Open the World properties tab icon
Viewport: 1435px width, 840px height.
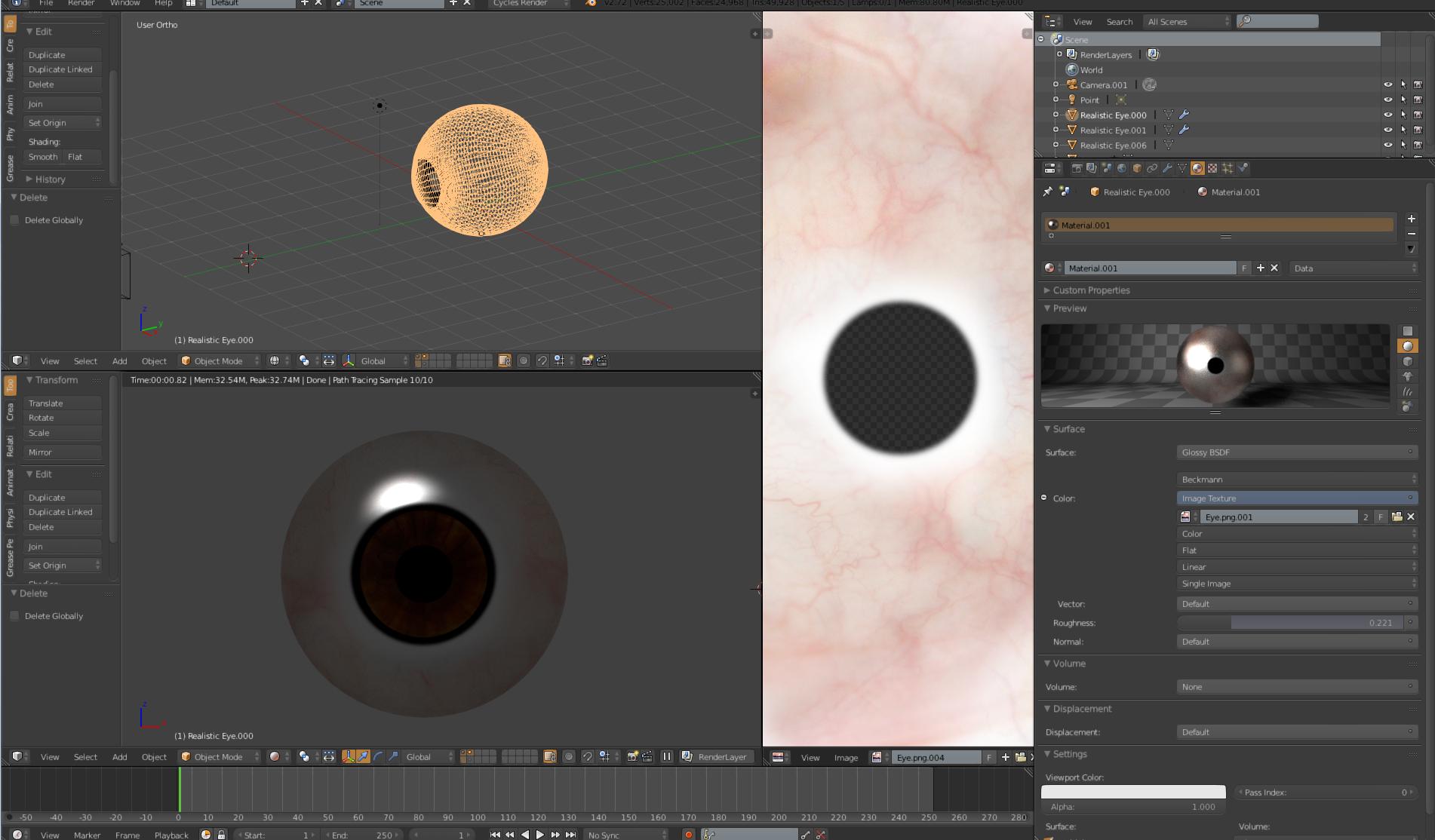click(x=1122, y=168)
